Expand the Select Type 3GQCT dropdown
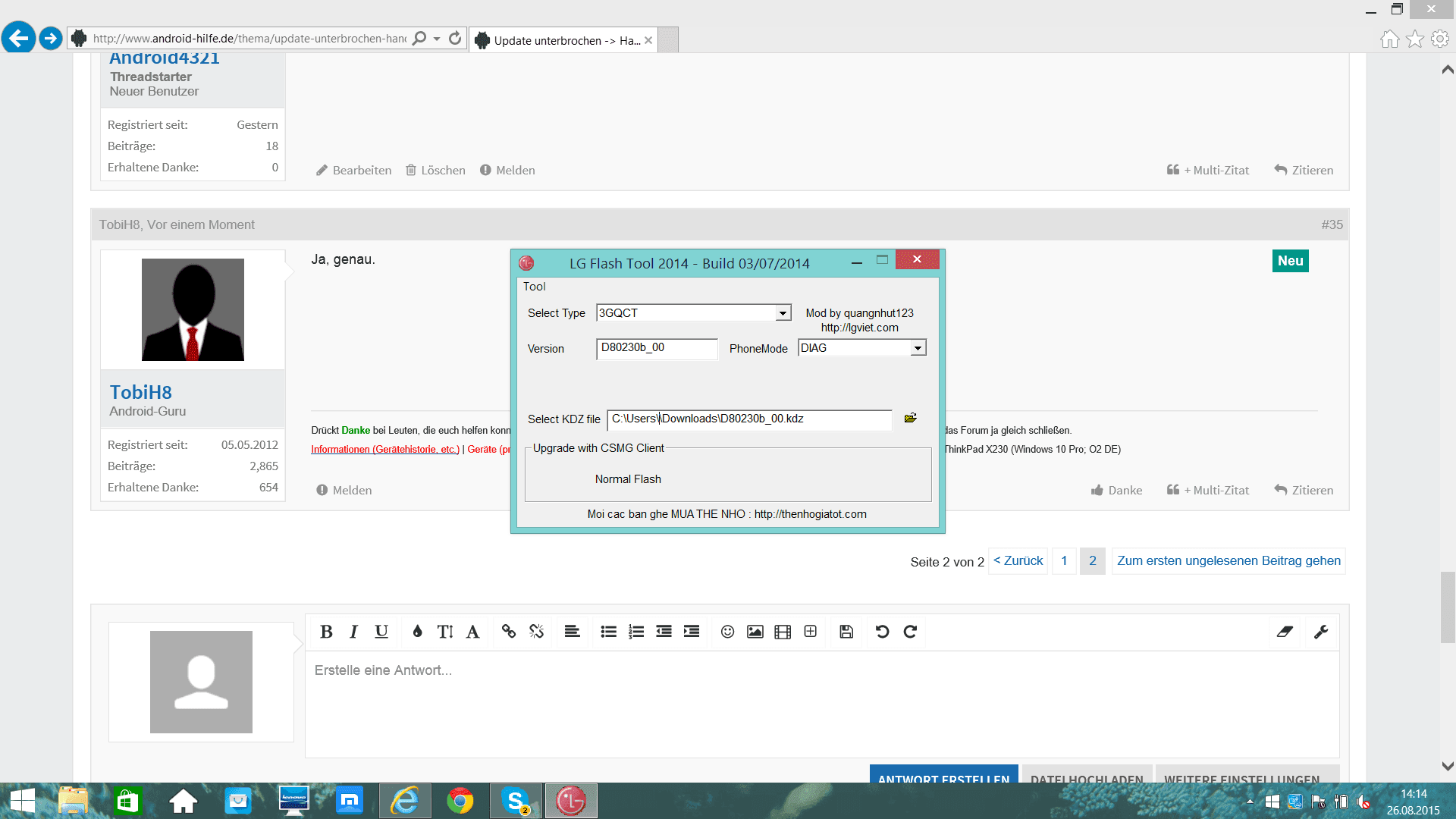This screenshot has height=819, width=1456. click(x=783, y=313)
